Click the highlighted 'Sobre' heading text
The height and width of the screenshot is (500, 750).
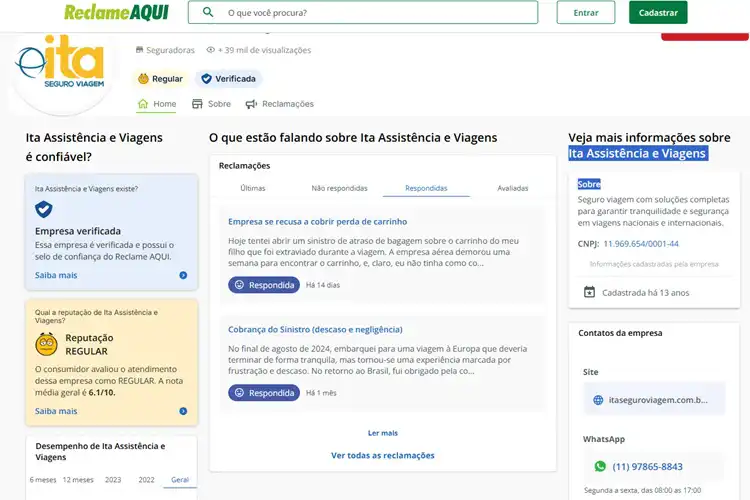tap(589, 184)
